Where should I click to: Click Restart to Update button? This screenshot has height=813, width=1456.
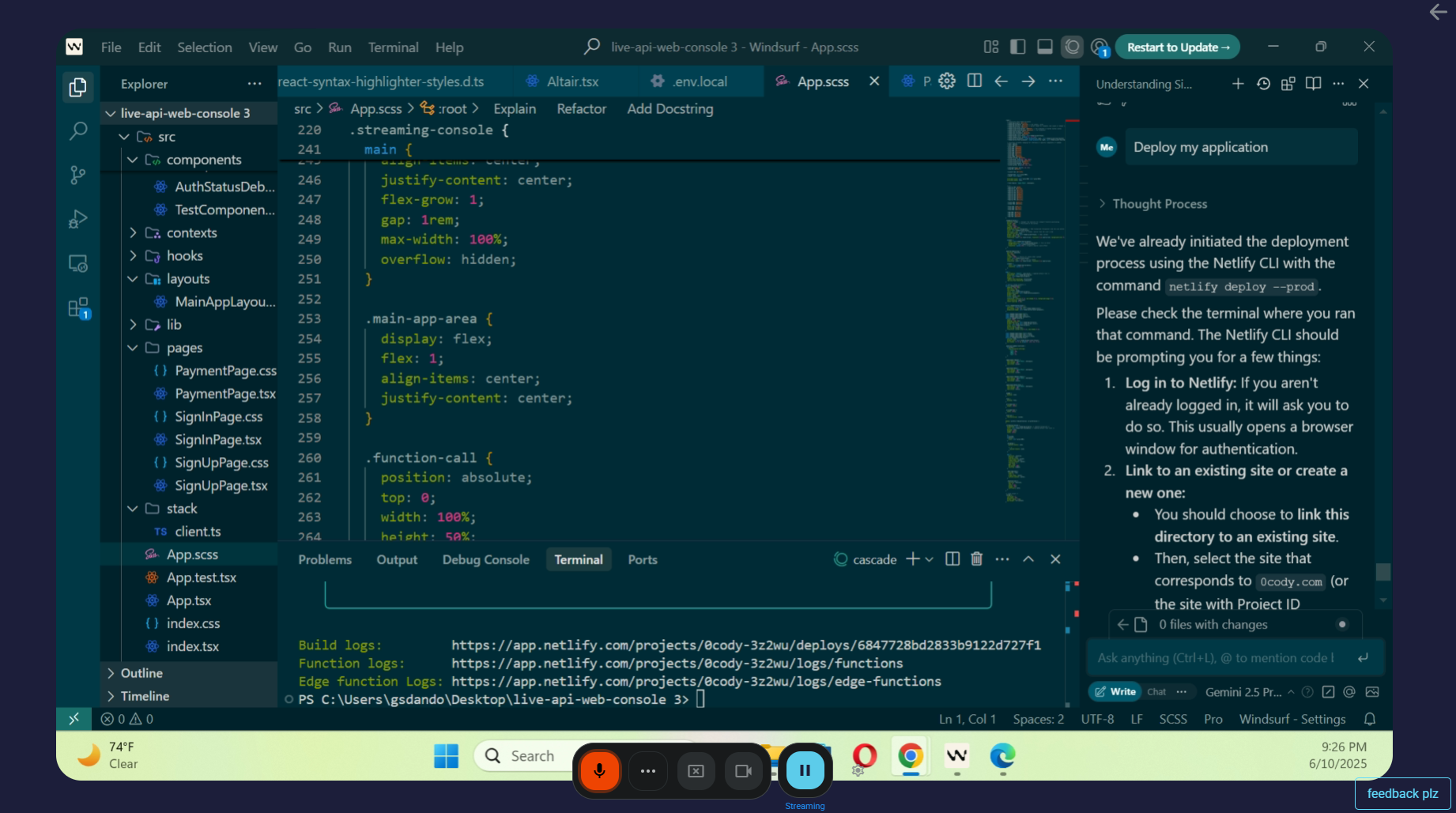tap(1178, 47)
